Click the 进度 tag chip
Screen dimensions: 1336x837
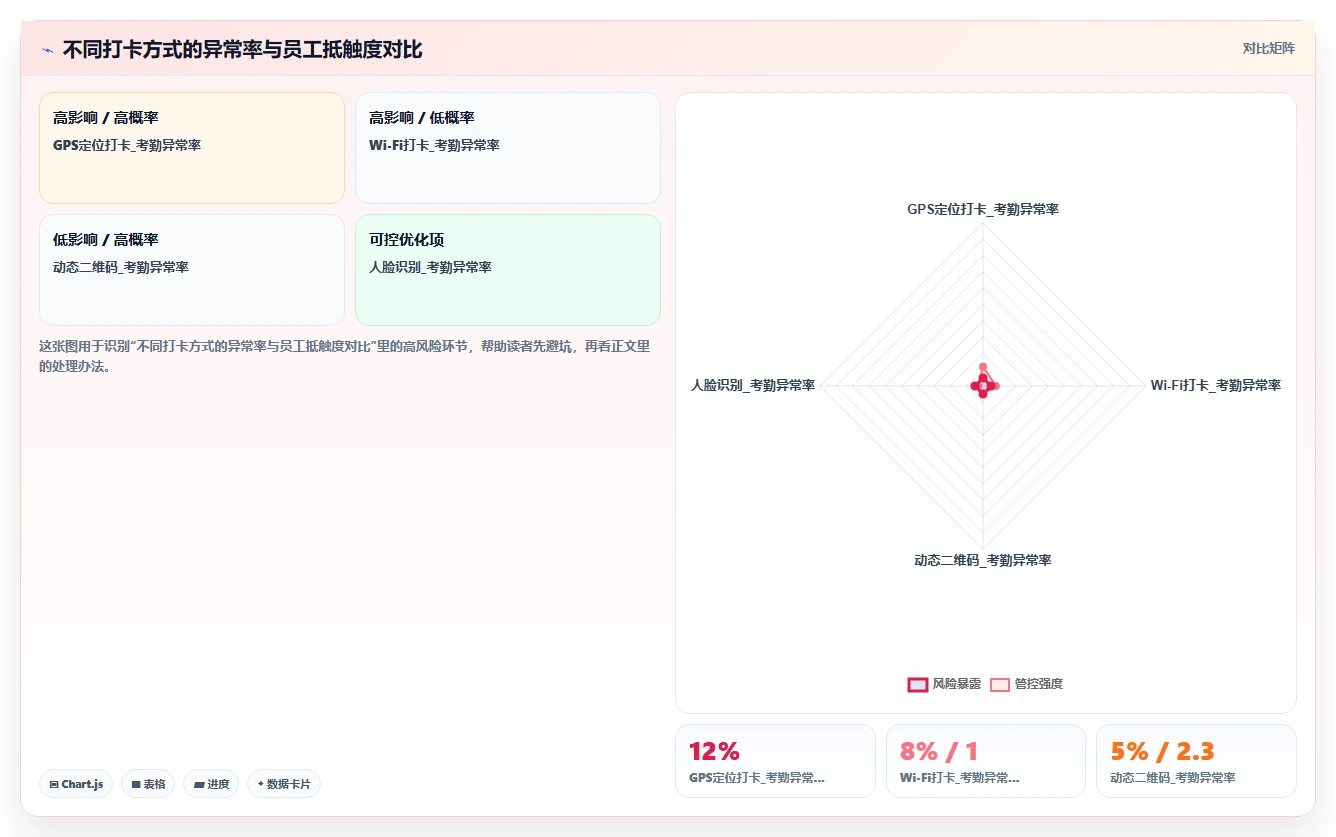(x=211, y=784)
